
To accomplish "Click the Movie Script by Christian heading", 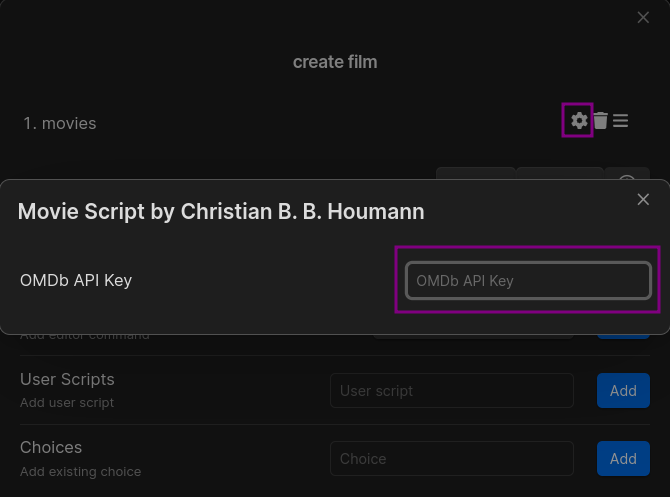I will (221, 212).
